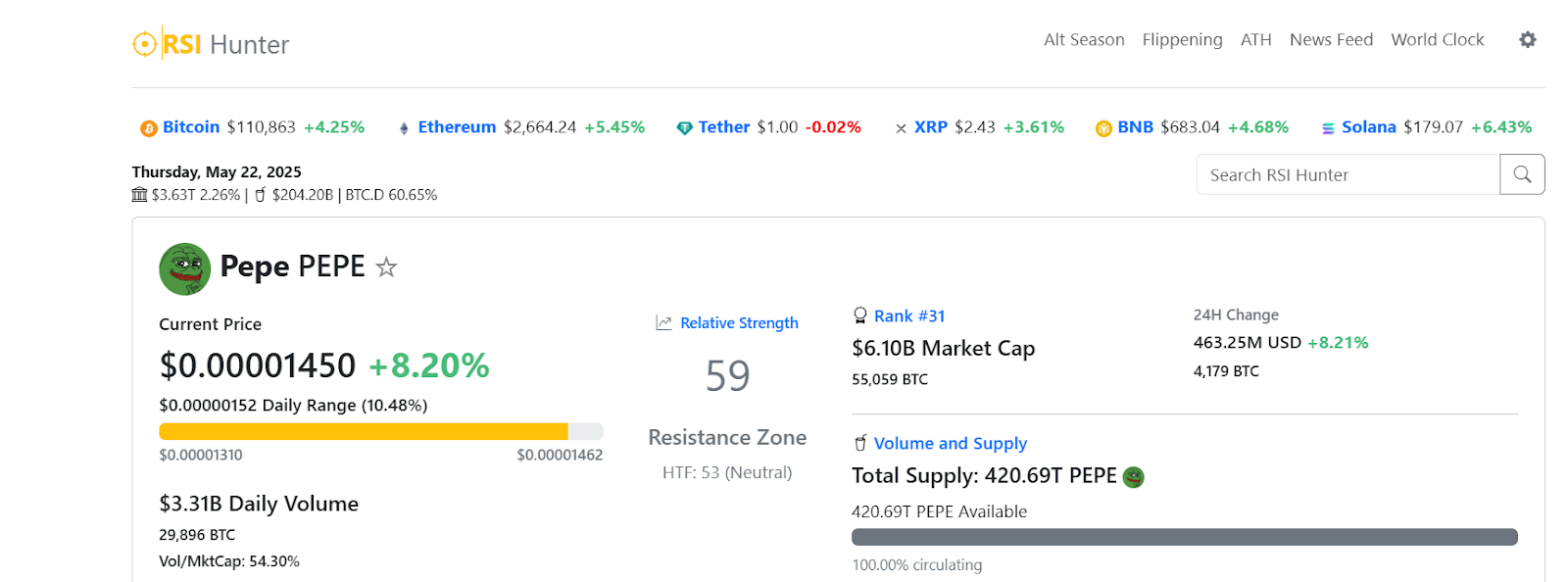The width and height of the screenshot is (1568, 582).
Task: Click the Resistance Zone label
Action: 727,438
